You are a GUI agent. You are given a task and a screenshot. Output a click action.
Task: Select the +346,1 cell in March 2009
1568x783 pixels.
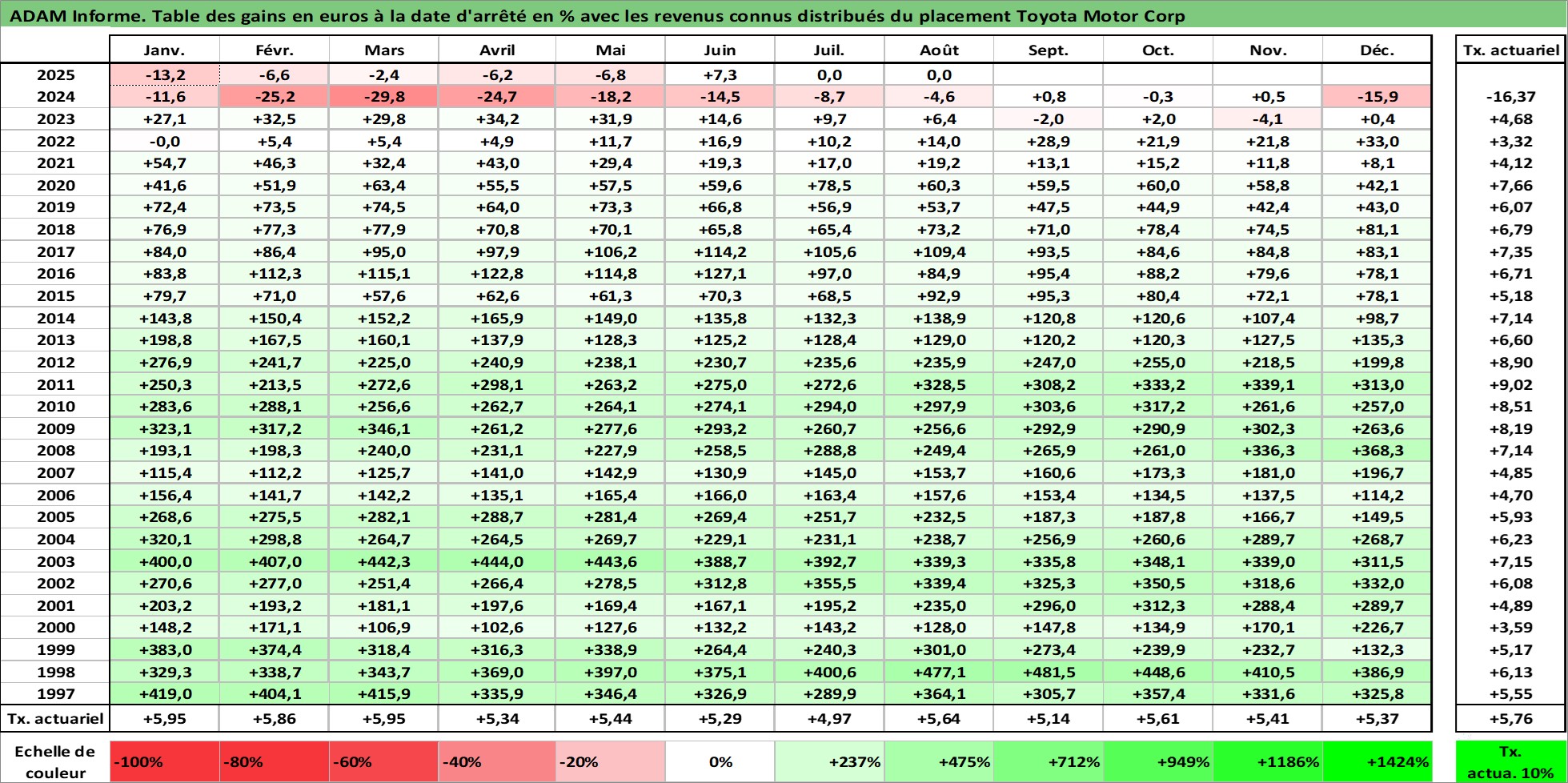[383, 428]
